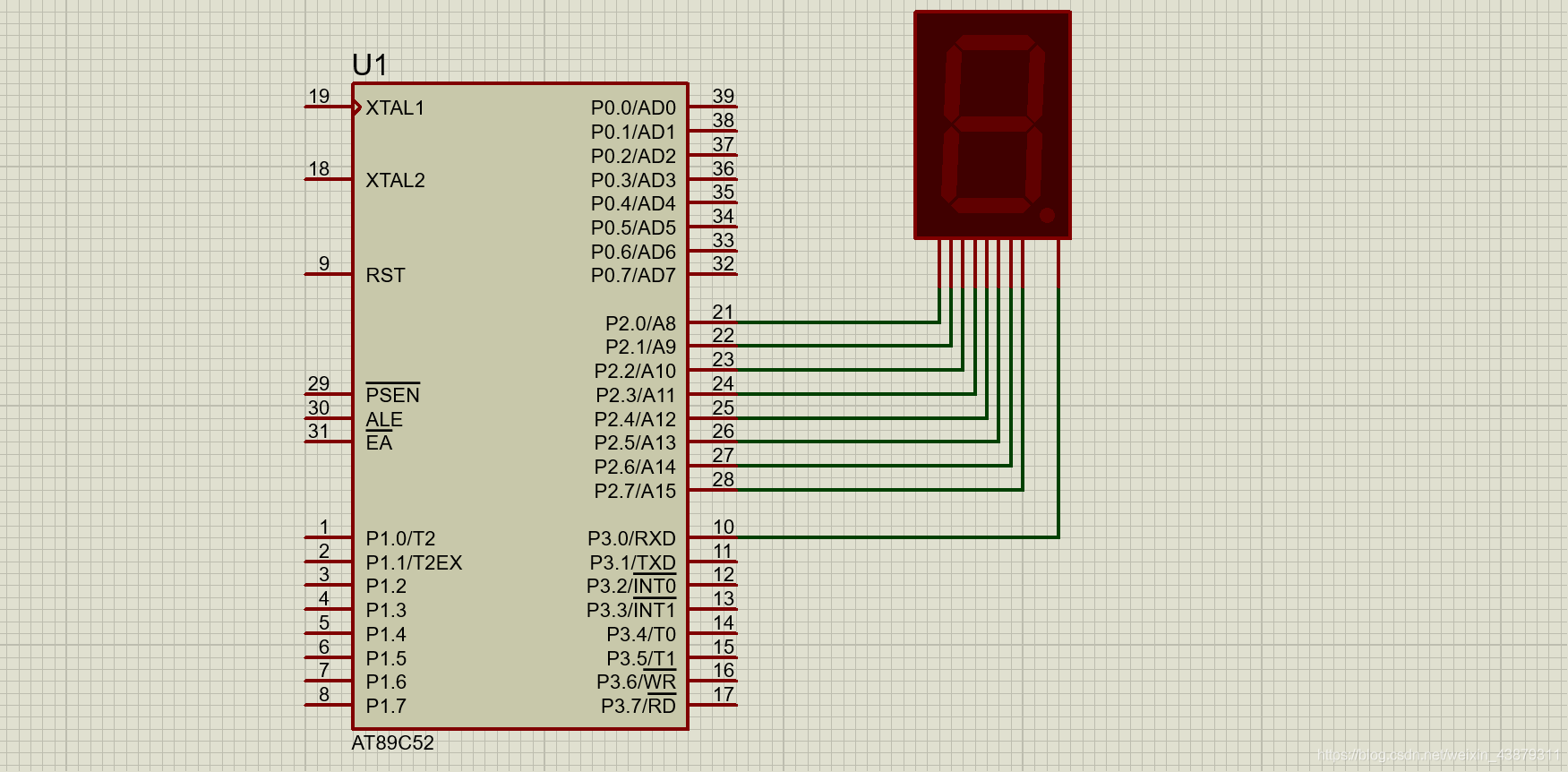1568x772 pixels.
Task: Click the P1.0/T2 pin label
Action: coord(400,538)
